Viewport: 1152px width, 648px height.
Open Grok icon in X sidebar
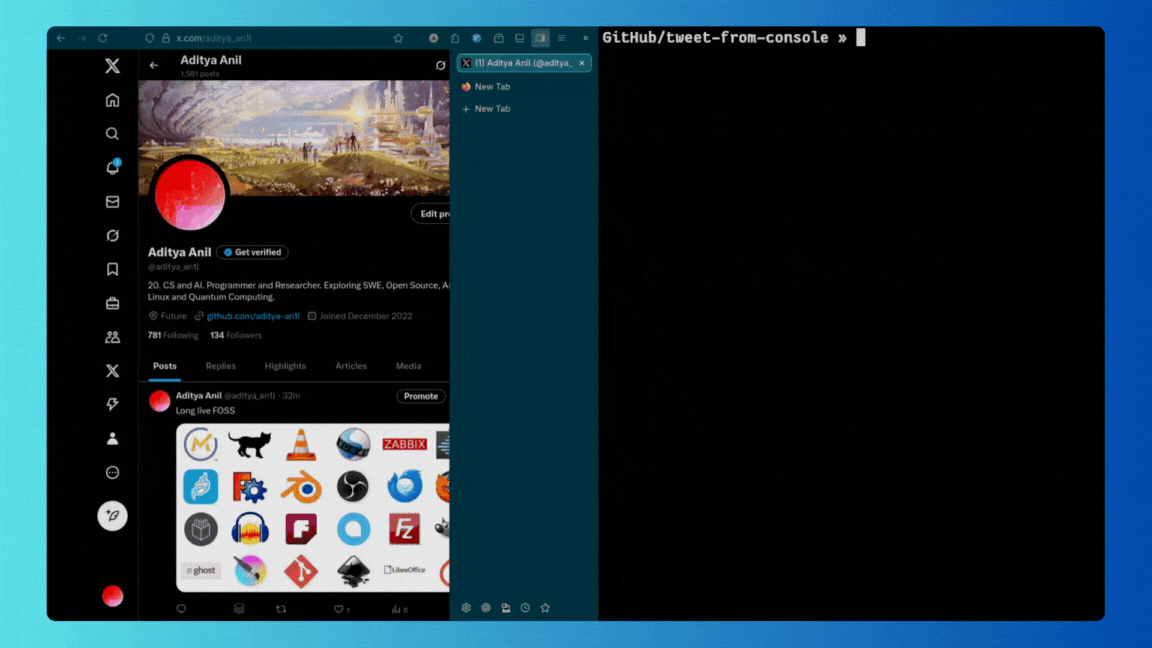point(112,235)
